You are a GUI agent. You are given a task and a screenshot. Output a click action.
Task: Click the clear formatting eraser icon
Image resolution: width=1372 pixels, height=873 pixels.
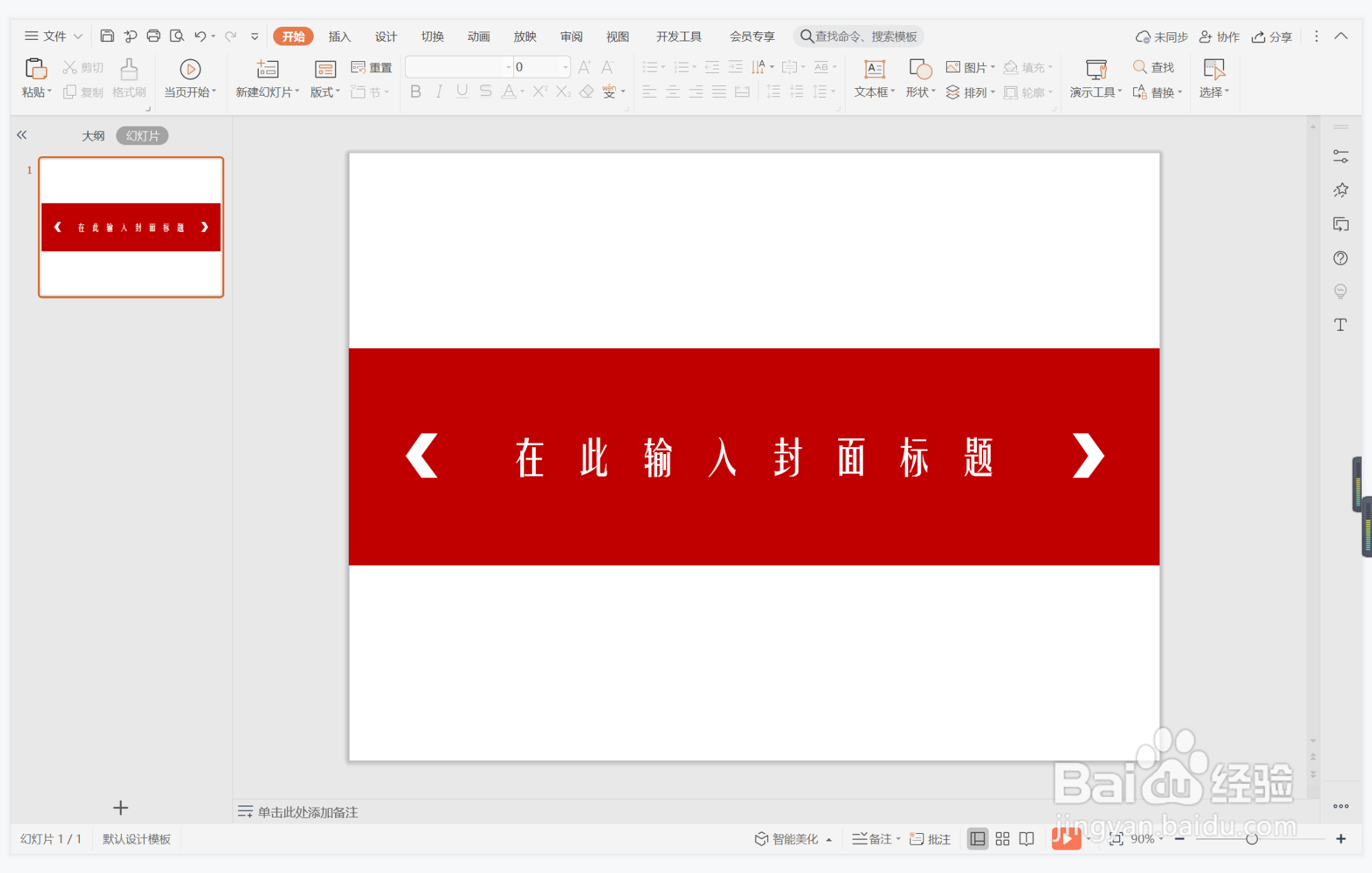pyautogui.click(x=586, y=91)
